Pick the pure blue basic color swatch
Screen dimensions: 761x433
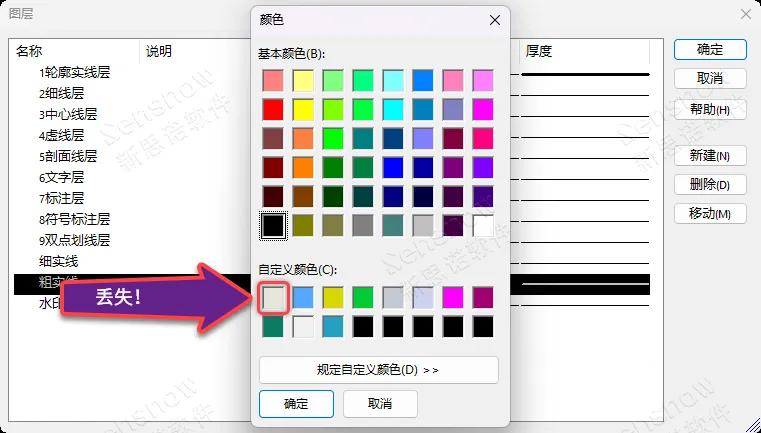[393, 167]
